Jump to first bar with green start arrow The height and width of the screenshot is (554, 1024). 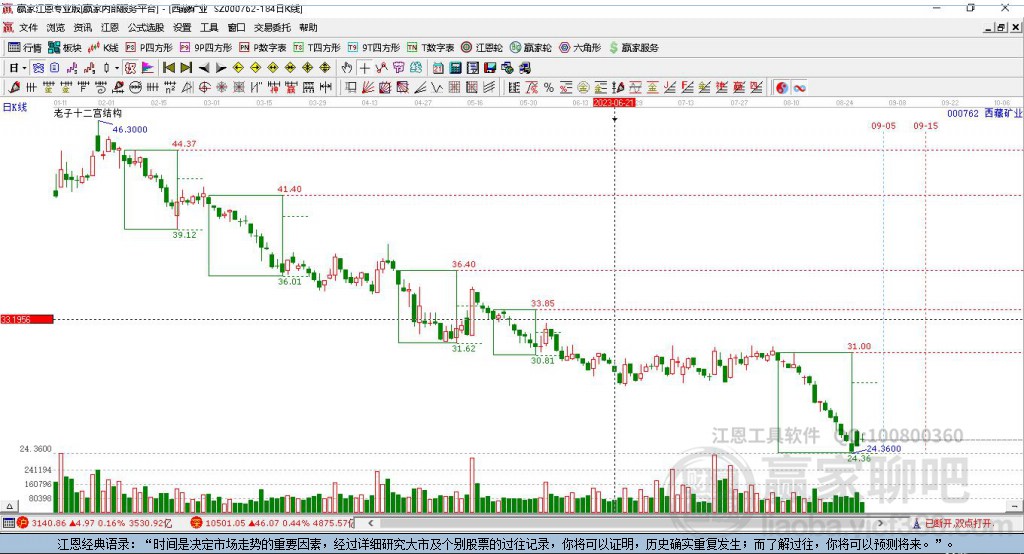(168, 68)
